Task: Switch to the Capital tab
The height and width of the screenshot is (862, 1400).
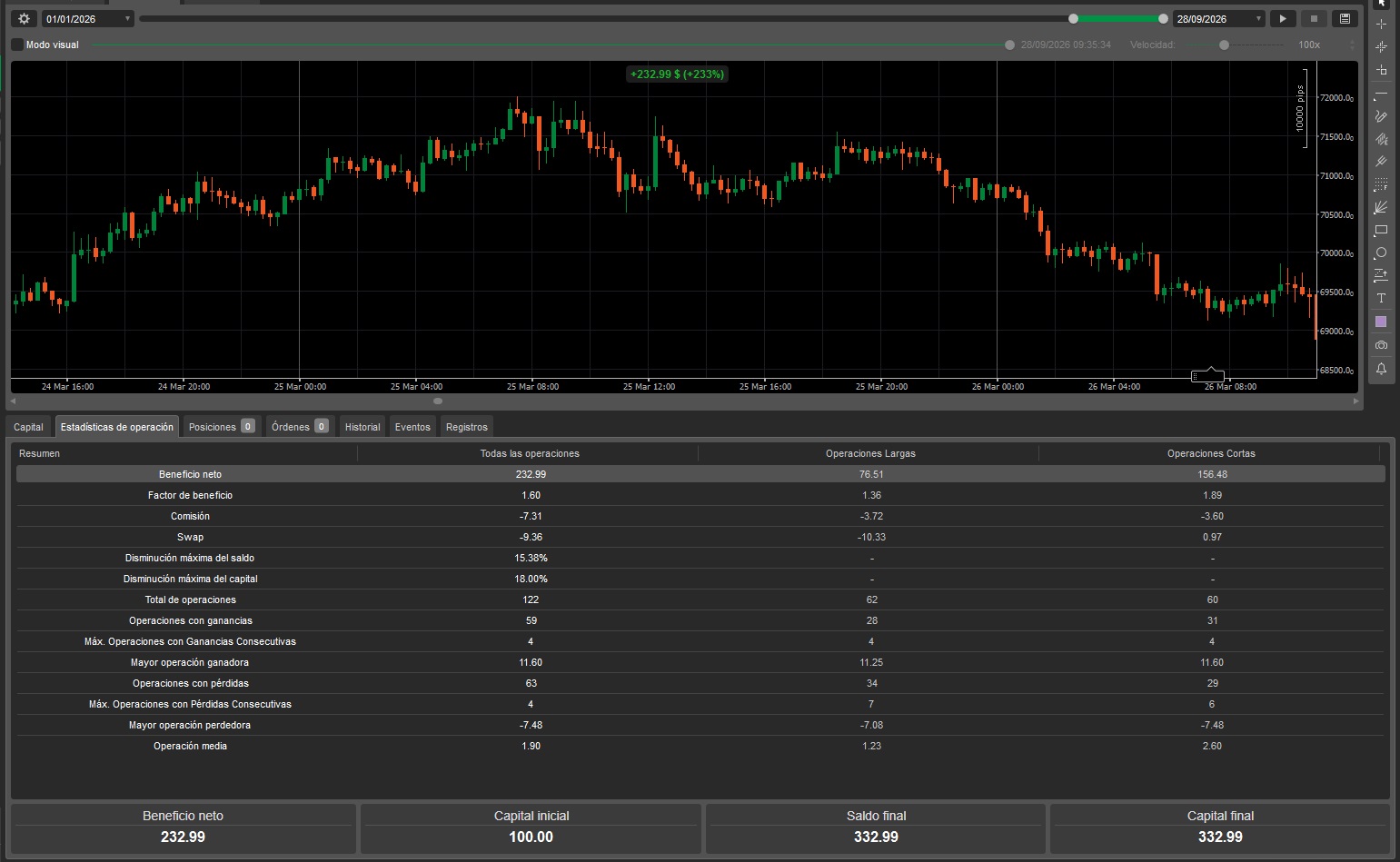Action: tap(28, 427)
